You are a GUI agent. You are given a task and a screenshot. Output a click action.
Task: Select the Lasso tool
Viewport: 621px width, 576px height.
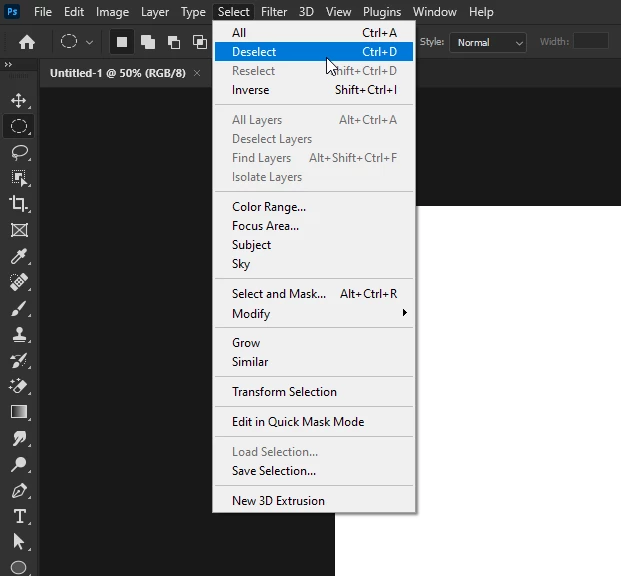tap(19, 153)
